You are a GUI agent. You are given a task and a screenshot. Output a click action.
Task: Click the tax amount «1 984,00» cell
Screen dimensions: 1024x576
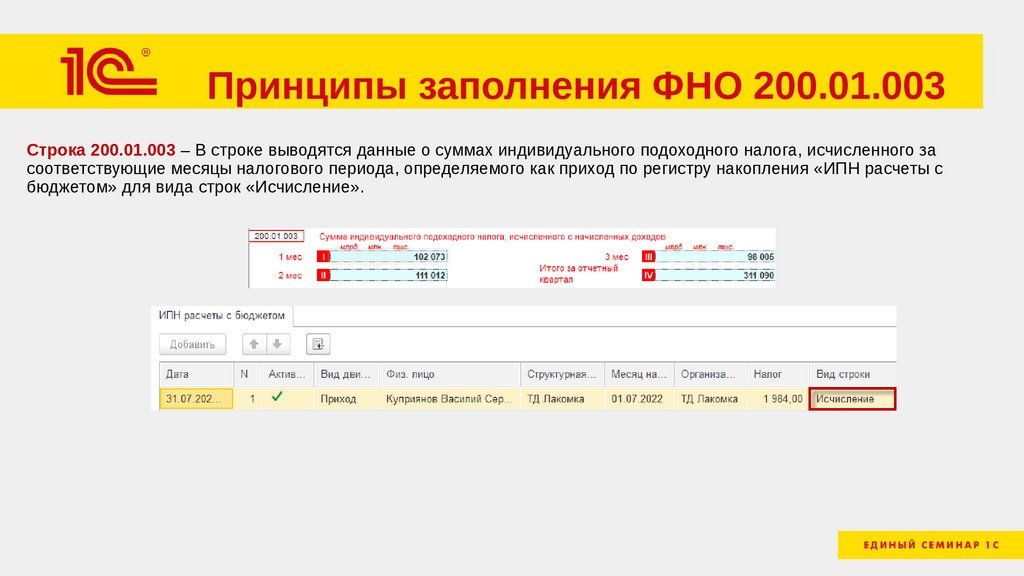point(777,398)
